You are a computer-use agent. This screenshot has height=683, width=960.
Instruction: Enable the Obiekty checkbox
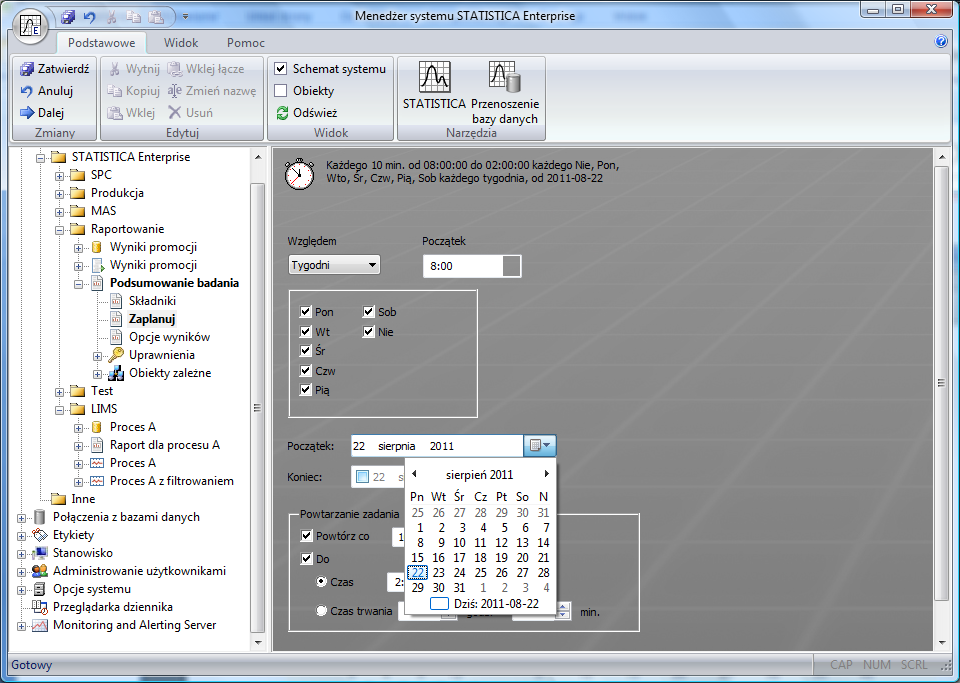tap(280, 91)
